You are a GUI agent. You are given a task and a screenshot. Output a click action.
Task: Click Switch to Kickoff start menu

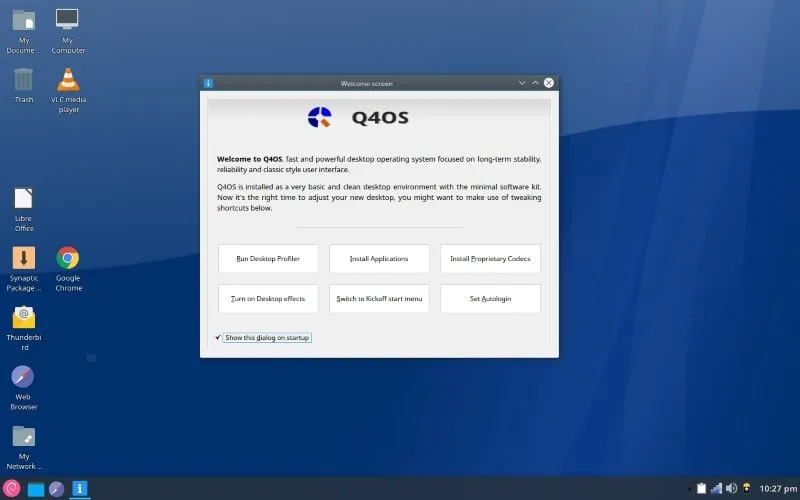[x=379, y=299]
